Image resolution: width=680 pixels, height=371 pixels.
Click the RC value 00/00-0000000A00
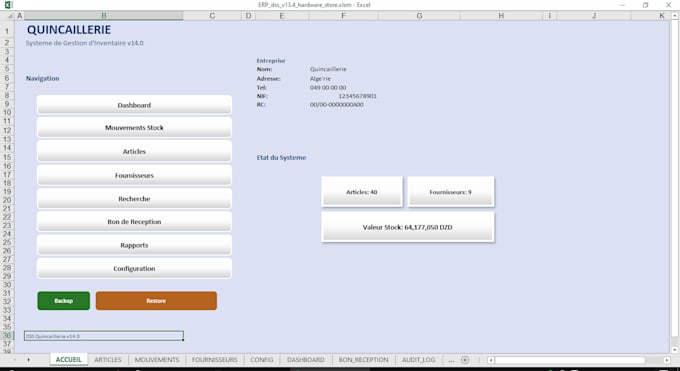pyautogui.click(x=337, y=105)
